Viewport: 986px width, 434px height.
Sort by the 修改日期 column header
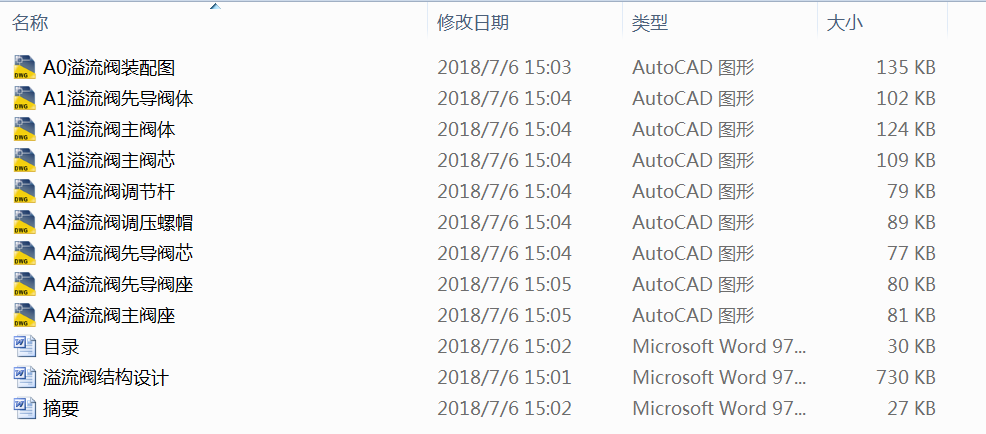(x=473, y=22)
